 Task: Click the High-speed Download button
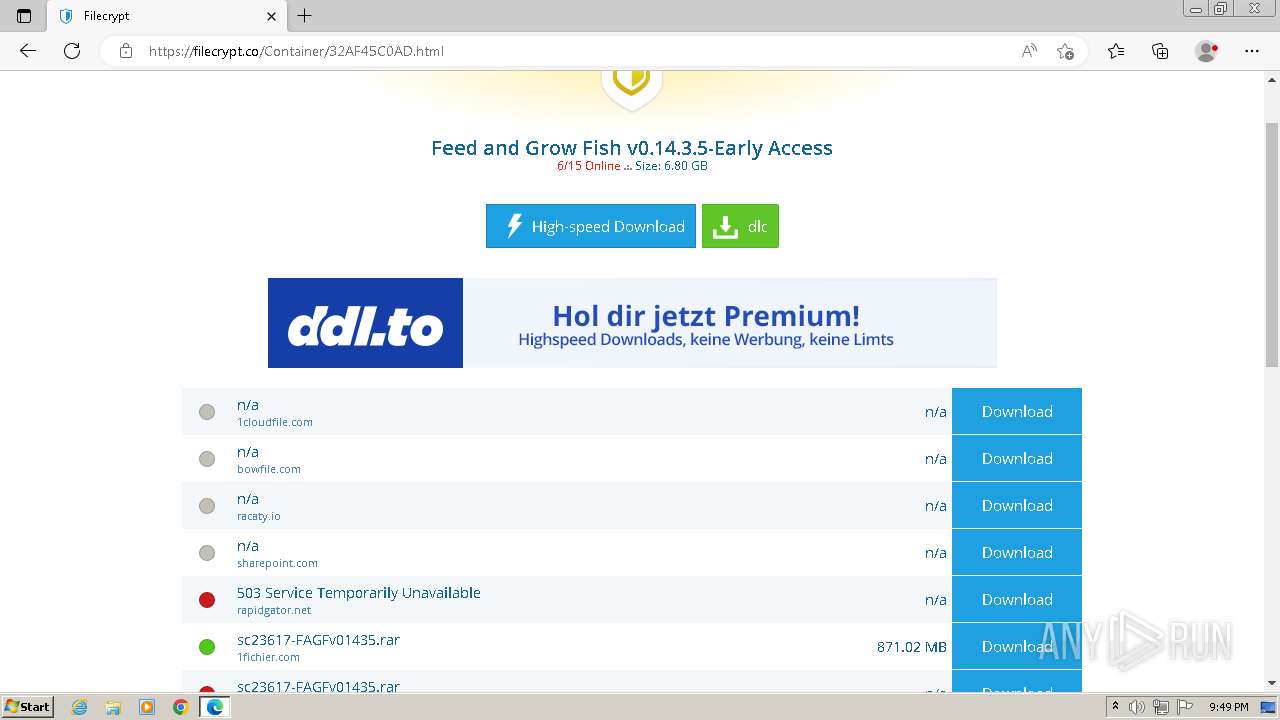[x=591, y=226]
